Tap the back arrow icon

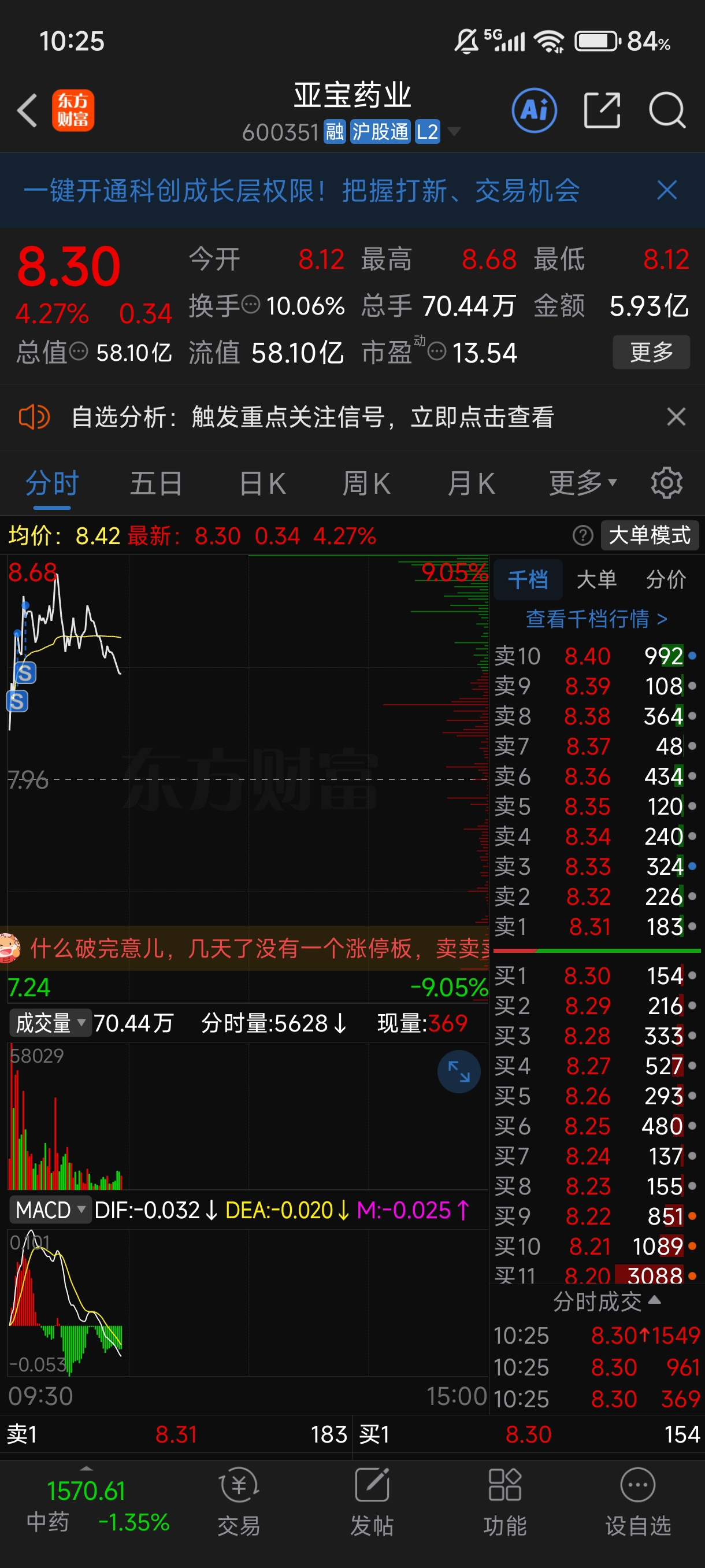[x=27, y=110]
